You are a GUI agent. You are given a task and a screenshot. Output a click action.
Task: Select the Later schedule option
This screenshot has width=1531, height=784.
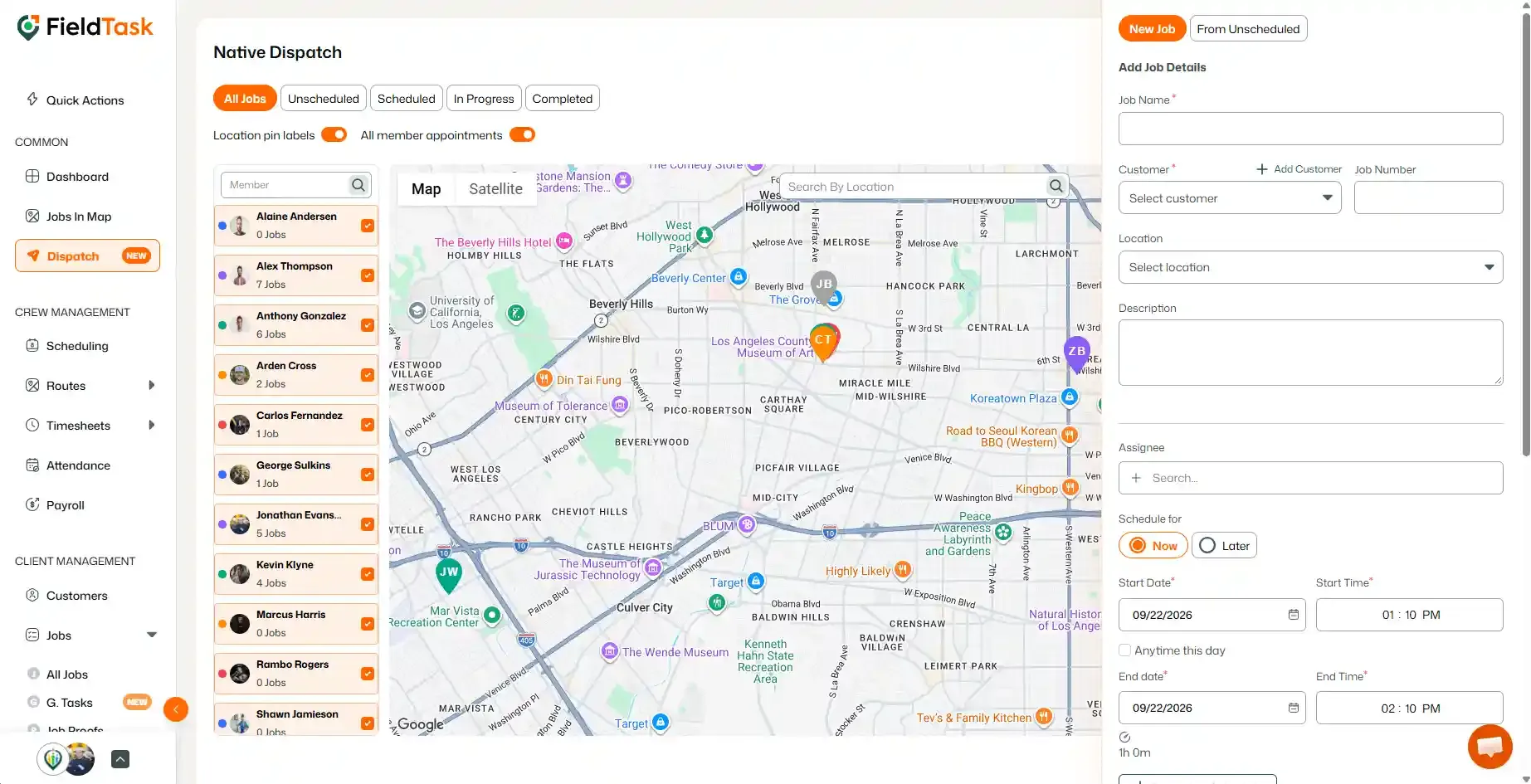click(1225, 545)
